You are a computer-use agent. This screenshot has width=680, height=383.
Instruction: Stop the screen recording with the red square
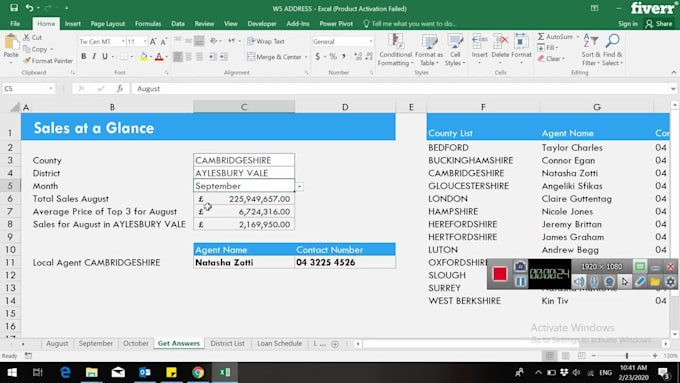[x=500, y=274]
